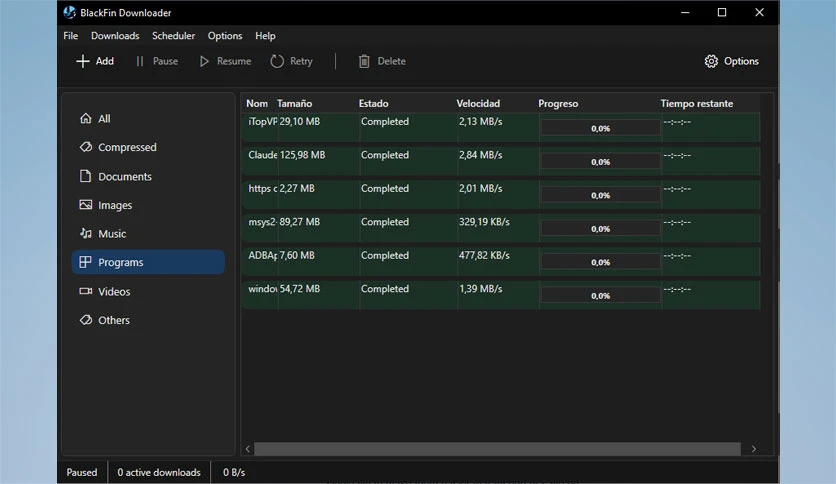
Task: Click the 29,10 MB size cell
Action: (x=300, y=122)
